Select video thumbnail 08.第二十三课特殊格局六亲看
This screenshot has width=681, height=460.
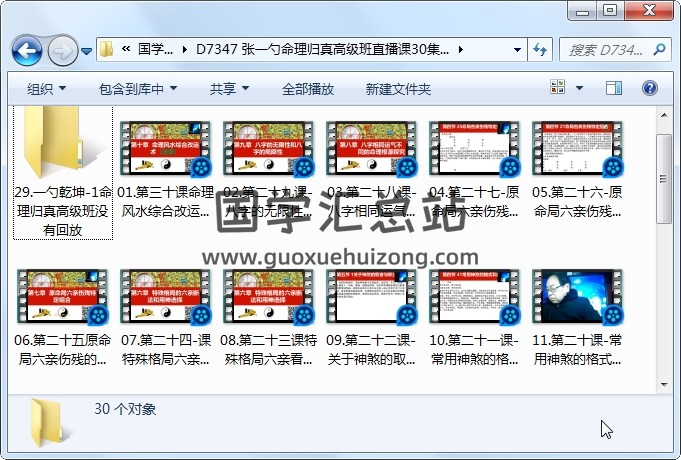[268, 297]
